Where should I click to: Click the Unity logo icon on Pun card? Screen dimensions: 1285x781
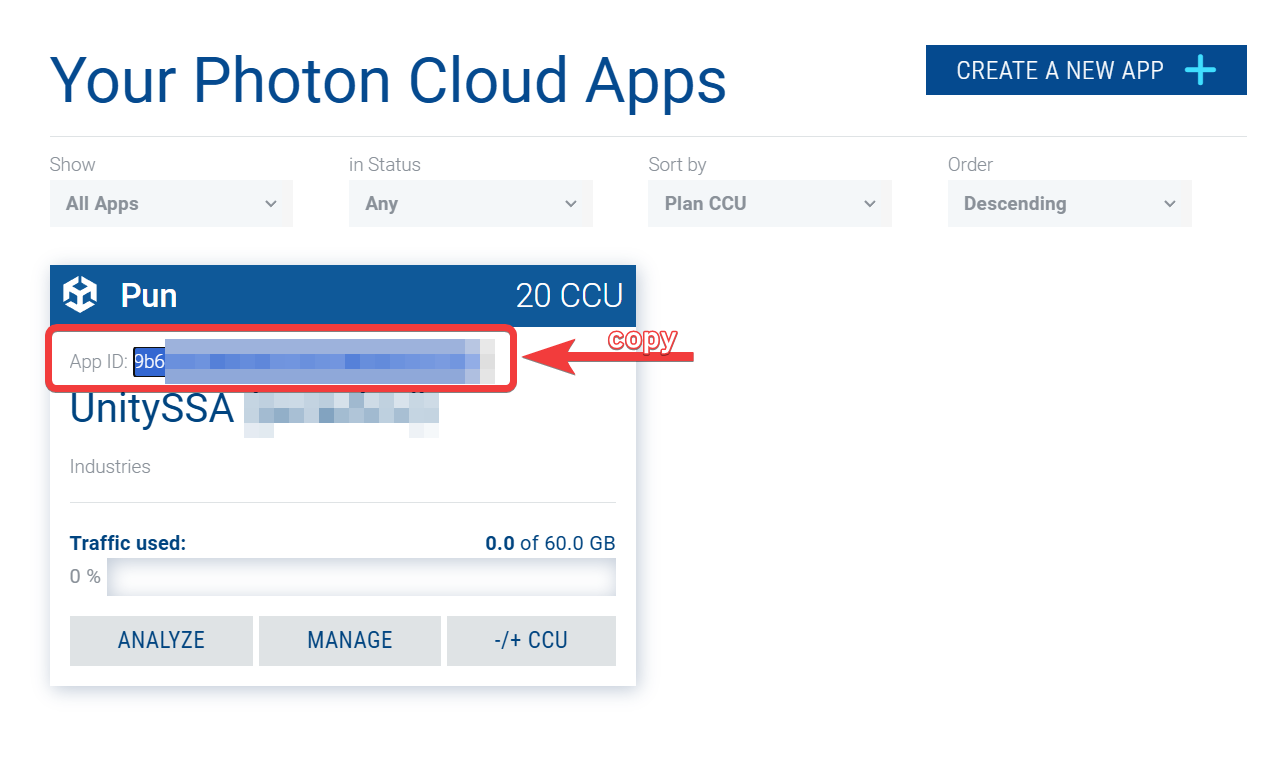click(x=80, y=295)
